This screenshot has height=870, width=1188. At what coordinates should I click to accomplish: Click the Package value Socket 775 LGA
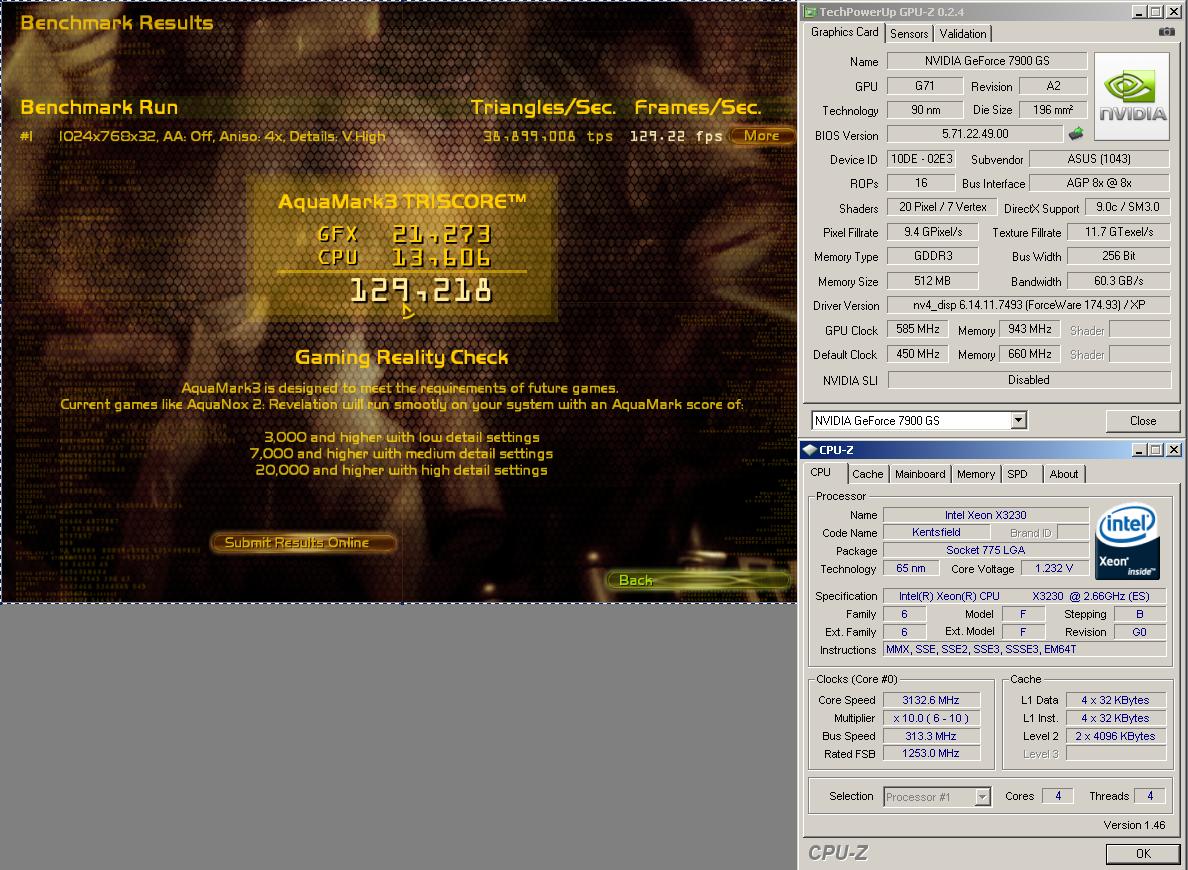(x=986, y=550)
